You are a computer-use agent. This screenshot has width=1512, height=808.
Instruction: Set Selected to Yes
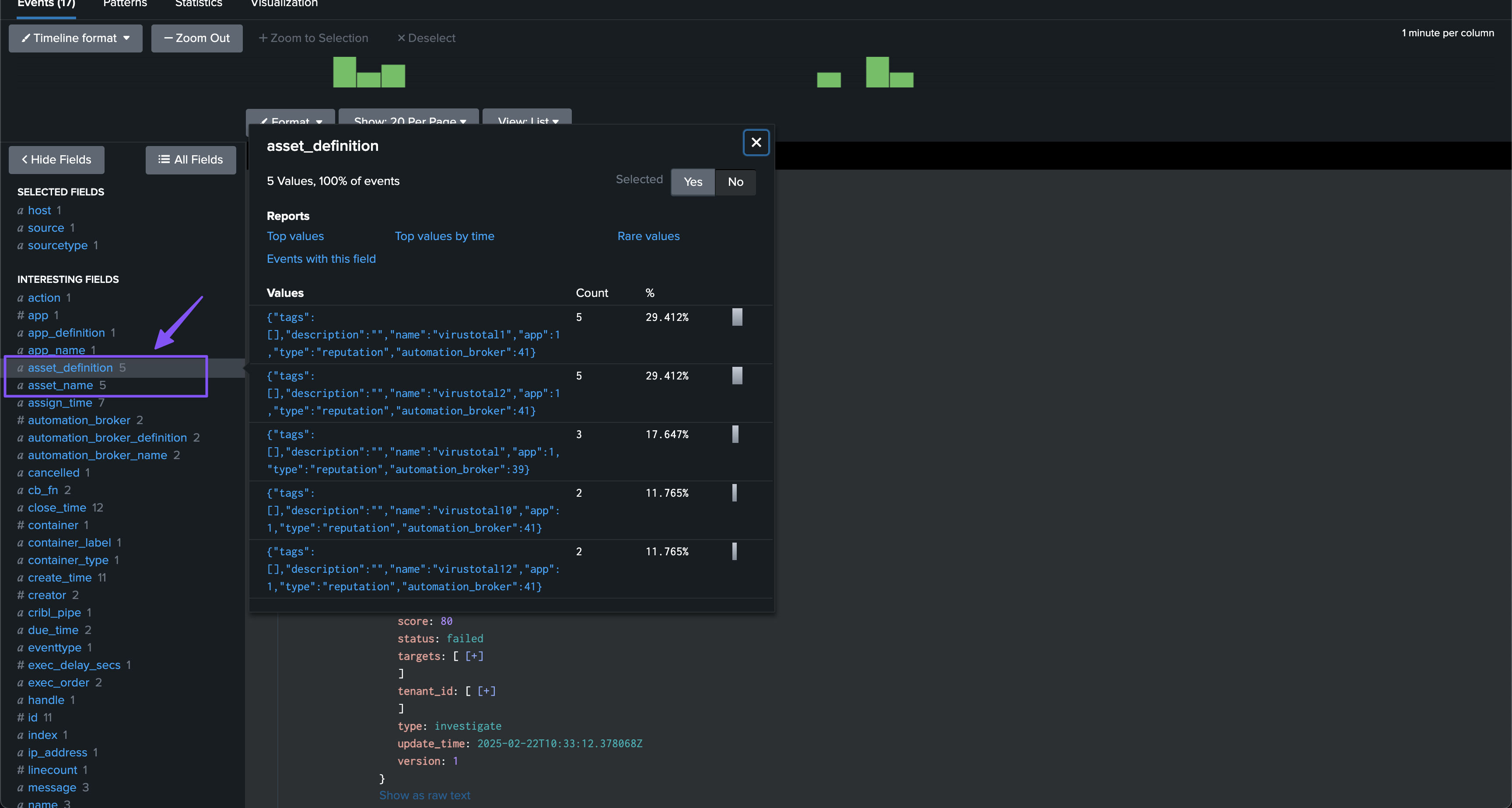coord(693,182)
